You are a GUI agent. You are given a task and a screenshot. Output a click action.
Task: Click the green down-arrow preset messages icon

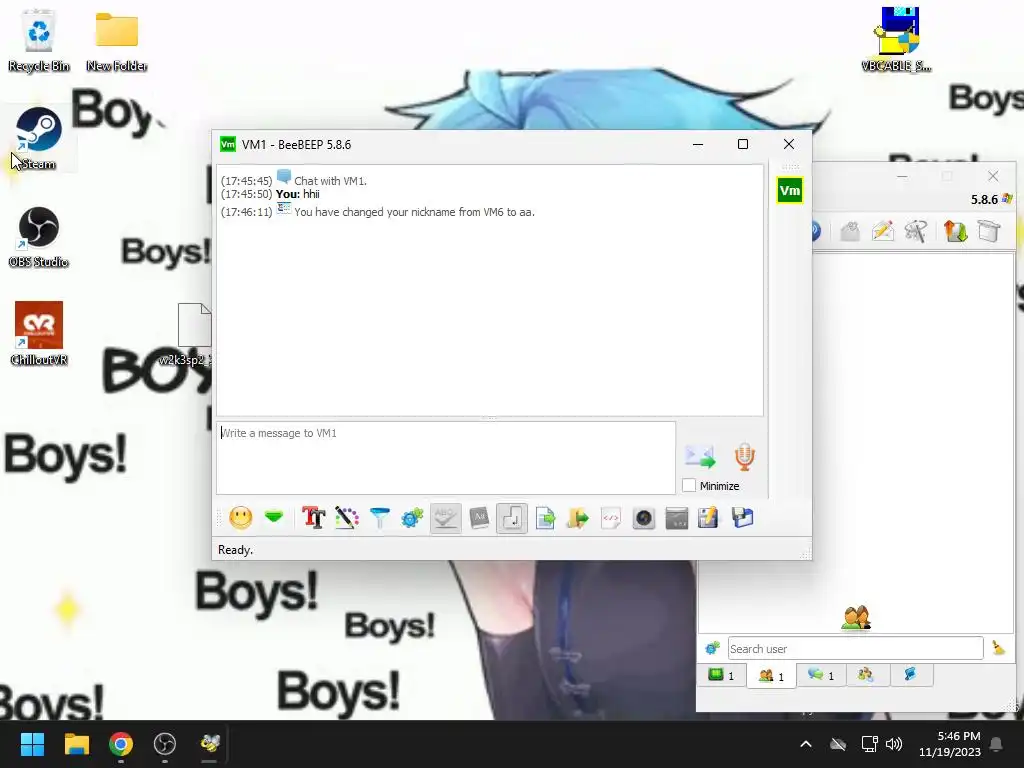(x=274, y=518)
